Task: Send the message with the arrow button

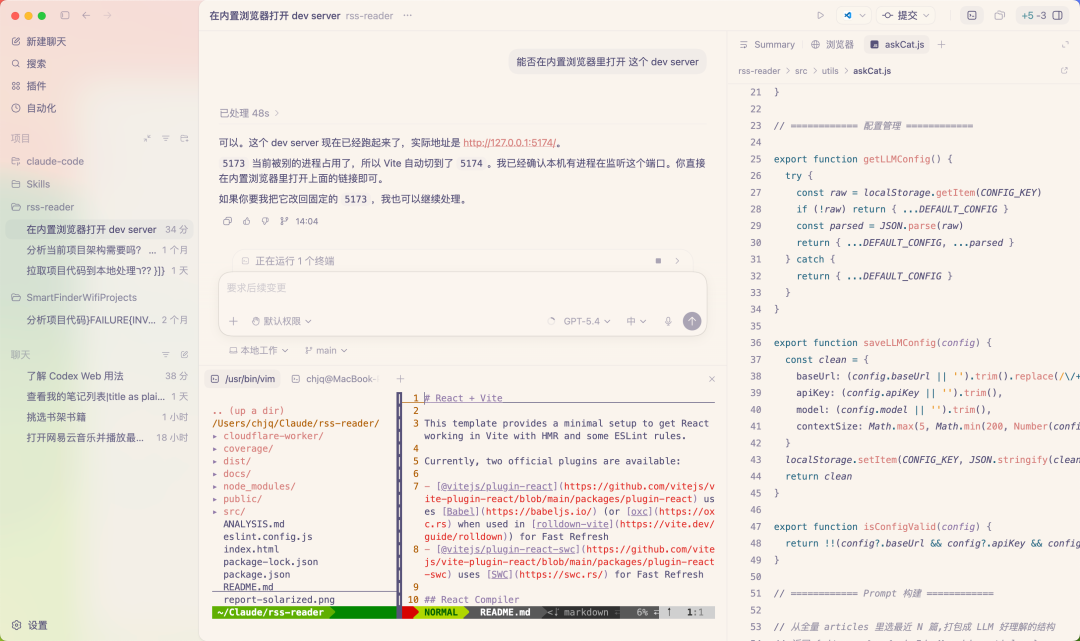Action: 692,321
